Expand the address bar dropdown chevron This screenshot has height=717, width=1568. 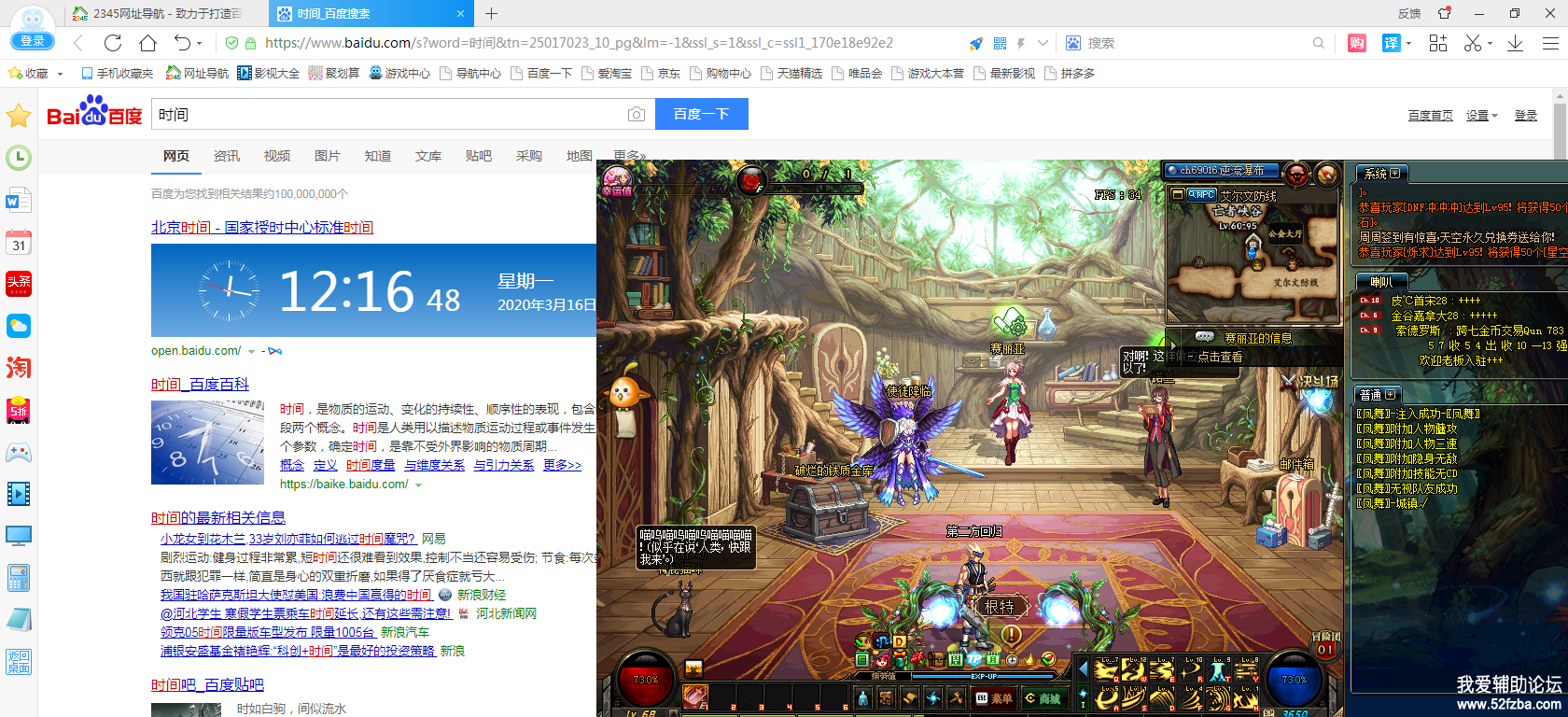coord(1043,43)
